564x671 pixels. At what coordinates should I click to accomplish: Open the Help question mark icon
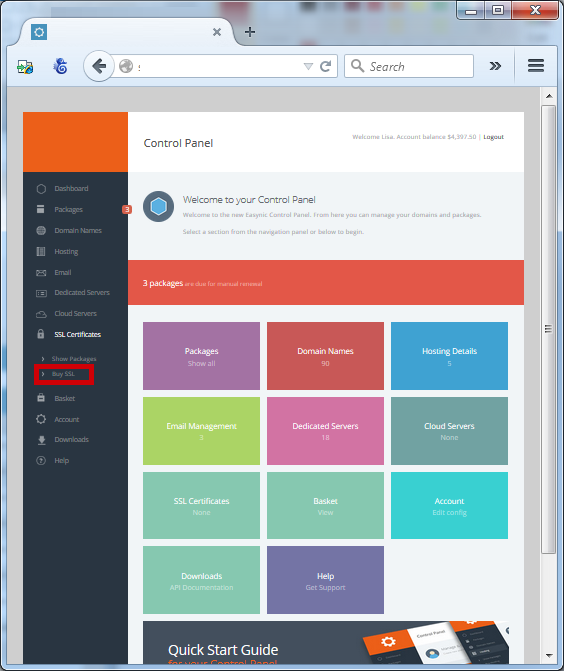41,461
